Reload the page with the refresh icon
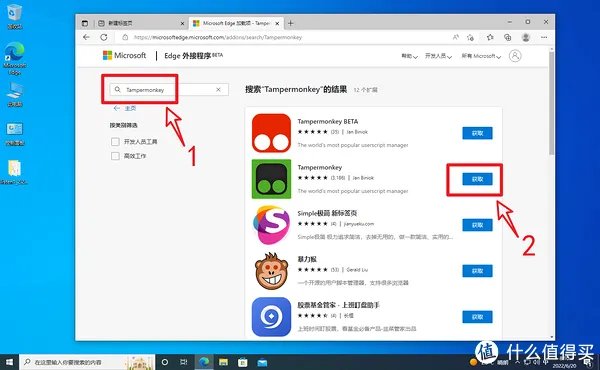Screen dimensions: 600x370 tap(104, 37)
